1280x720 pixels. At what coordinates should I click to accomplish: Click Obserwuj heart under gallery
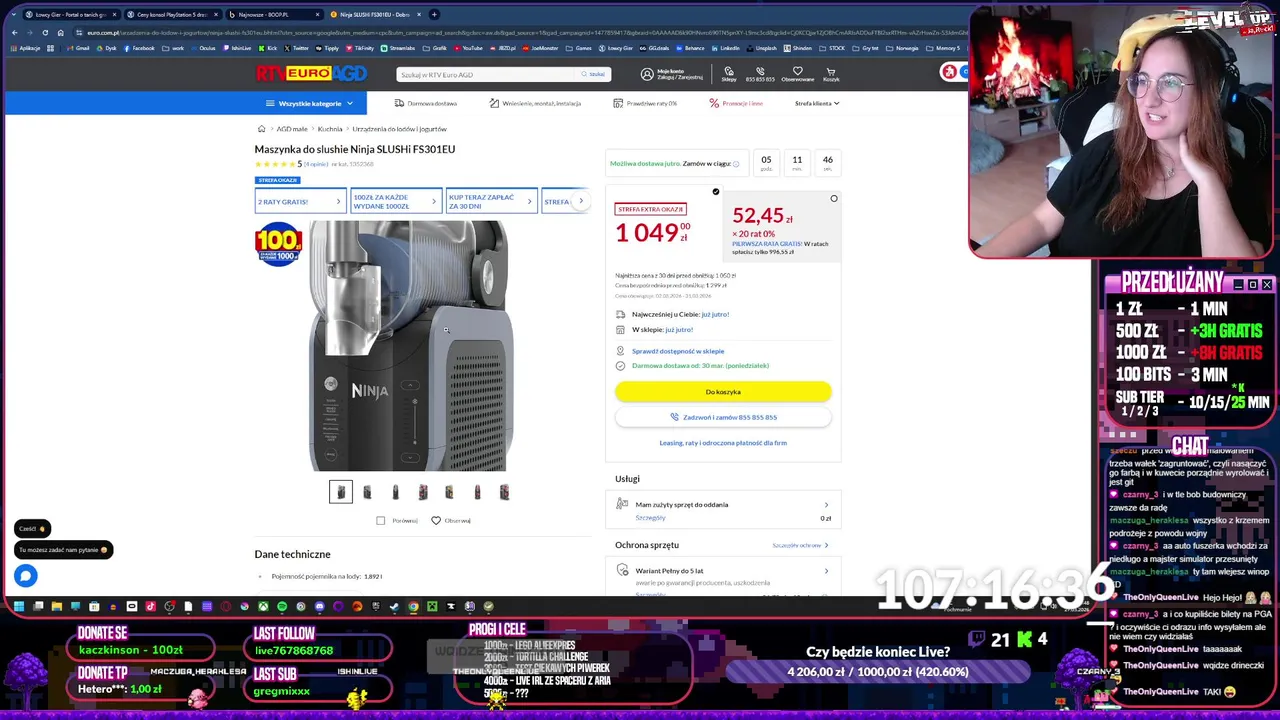[436, 520]
